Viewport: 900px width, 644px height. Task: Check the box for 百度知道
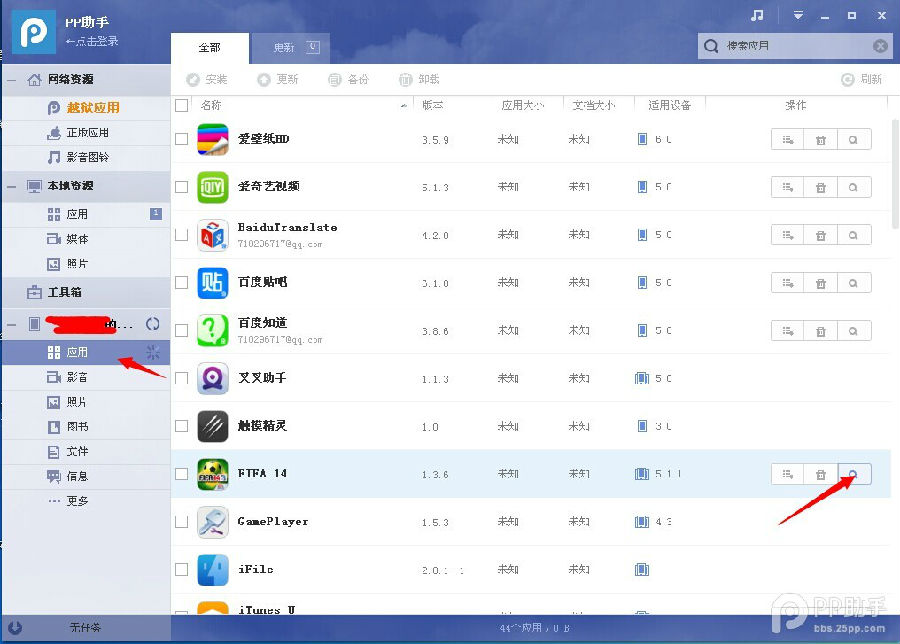[181, 330]
